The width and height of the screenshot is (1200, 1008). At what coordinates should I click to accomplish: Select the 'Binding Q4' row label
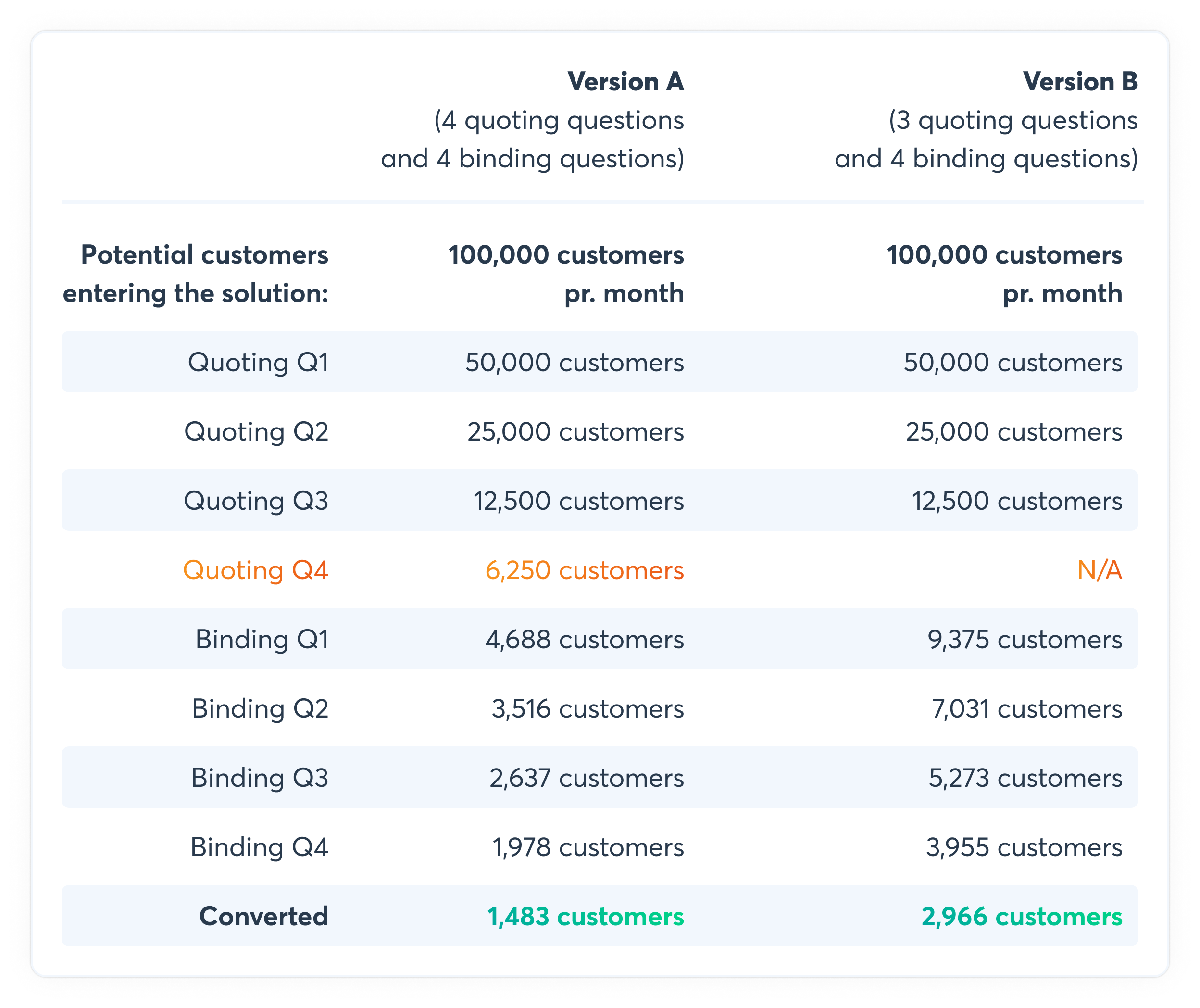(260, 847)
